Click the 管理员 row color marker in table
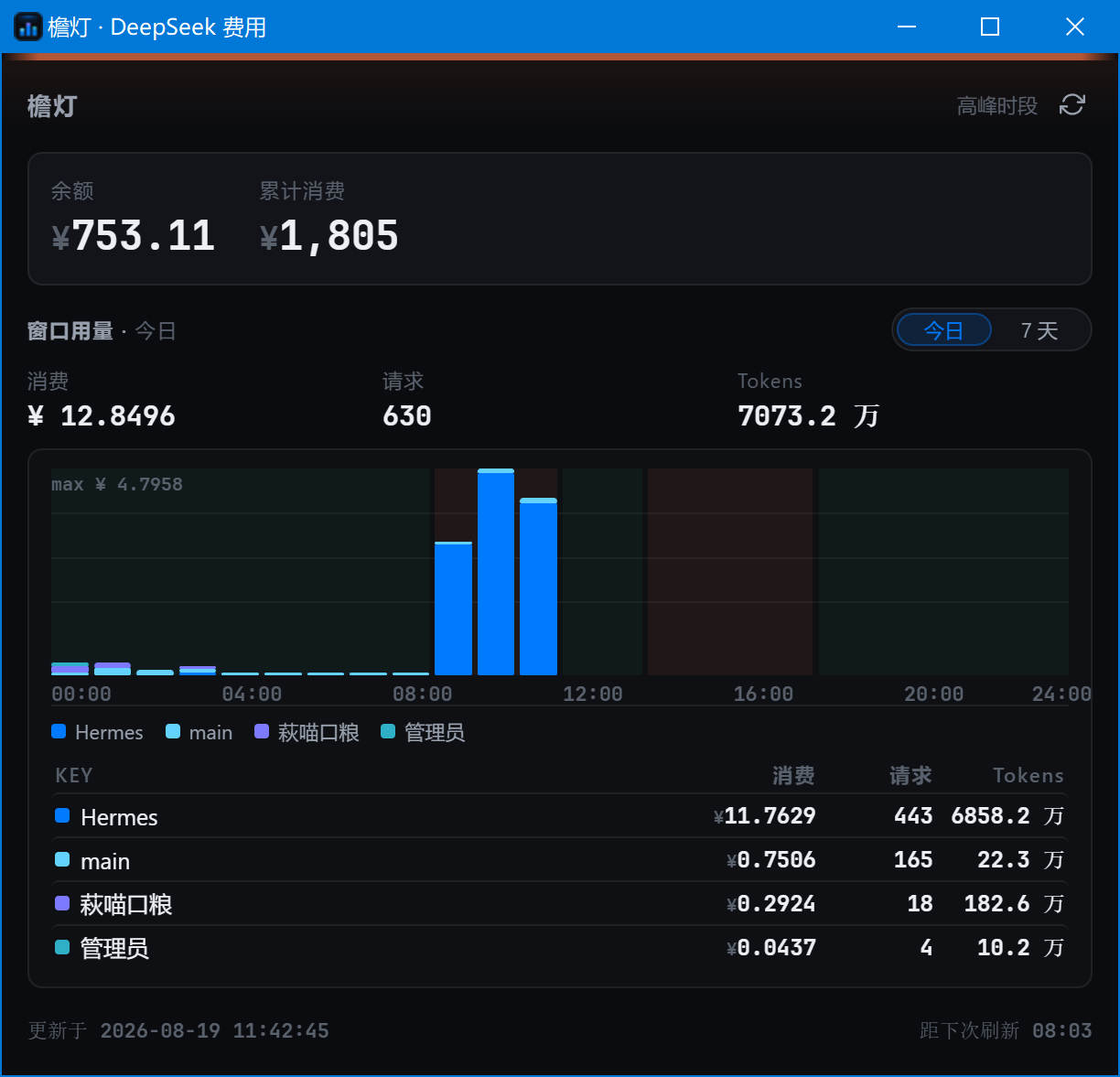Image resolution: width=1120 pixels, height=1077 pixels. 62,947
